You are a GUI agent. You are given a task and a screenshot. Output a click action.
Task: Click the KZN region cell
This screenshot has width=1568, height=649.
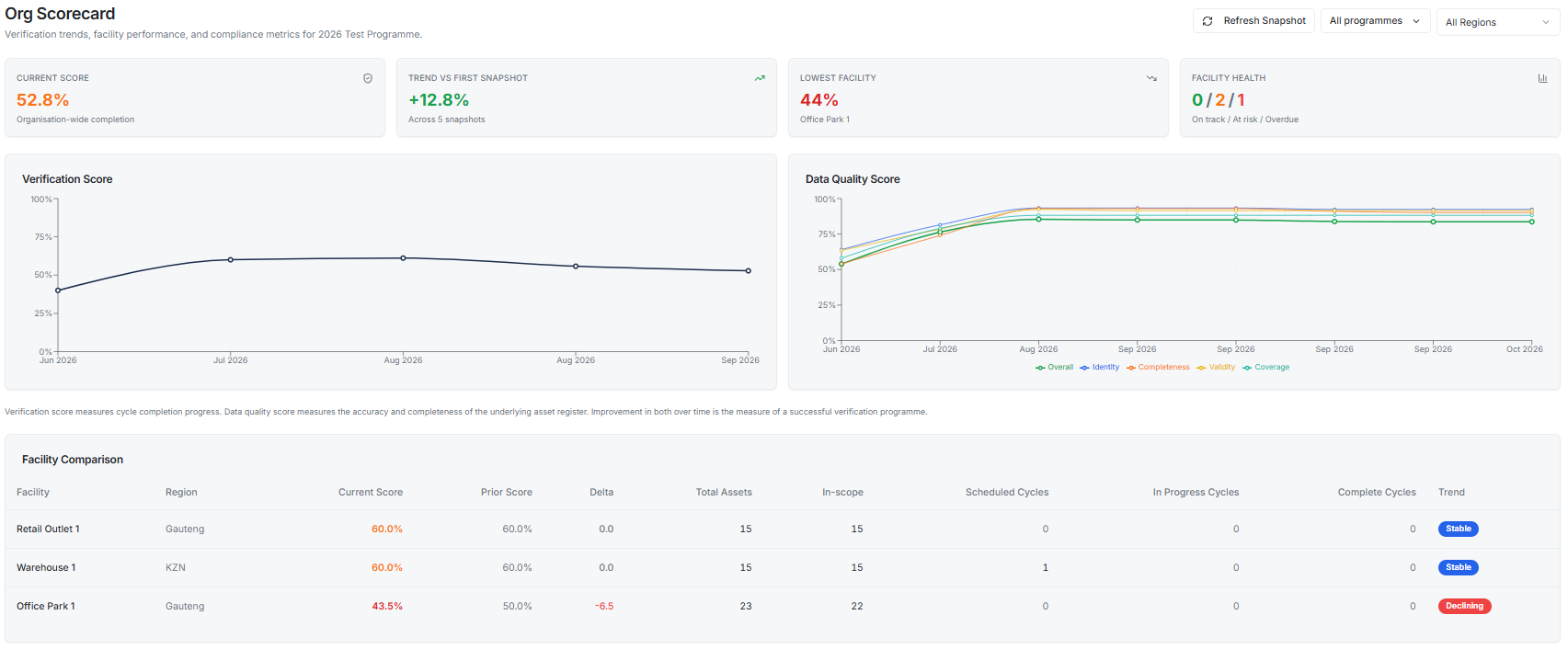176,568
